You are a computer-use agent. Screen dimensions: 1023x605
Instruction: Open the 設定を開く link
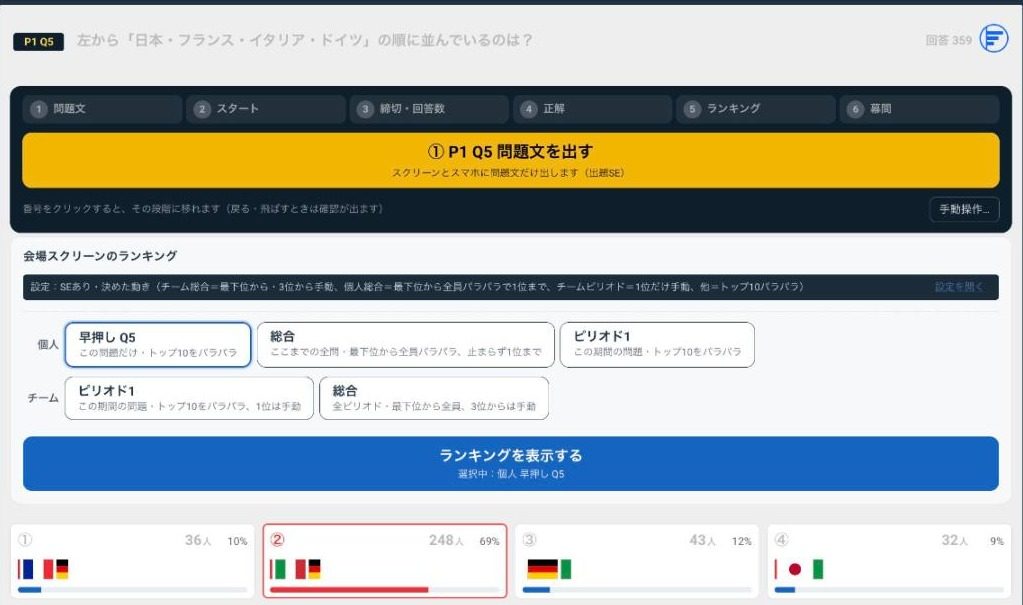tap(958, 287)
